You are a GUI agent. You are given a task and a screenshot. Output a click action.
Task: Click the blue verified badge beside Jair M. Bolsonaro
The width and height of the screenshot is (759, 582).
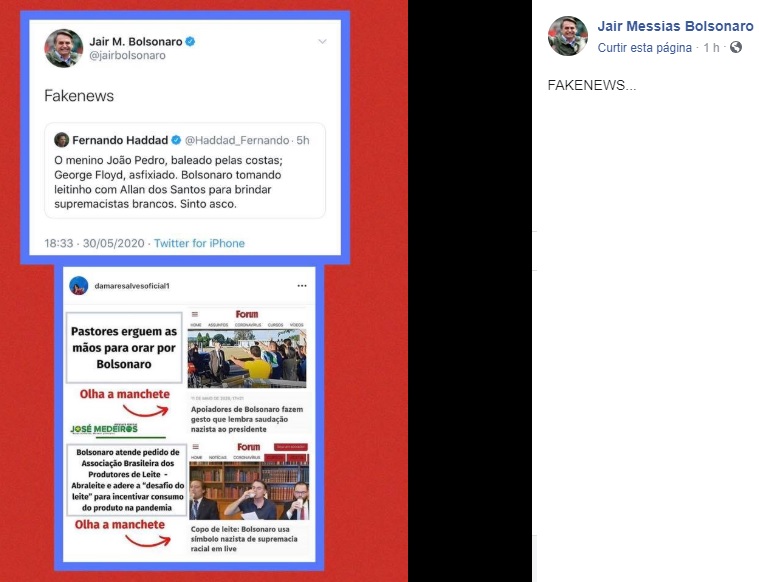pos(190,42)
